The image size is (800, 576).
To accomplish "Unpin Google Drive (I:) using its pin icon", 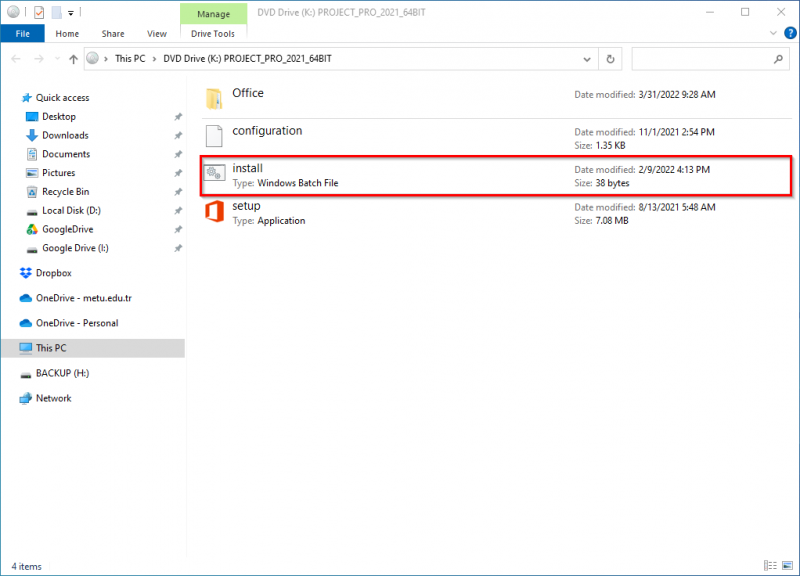I will point(178,248).
